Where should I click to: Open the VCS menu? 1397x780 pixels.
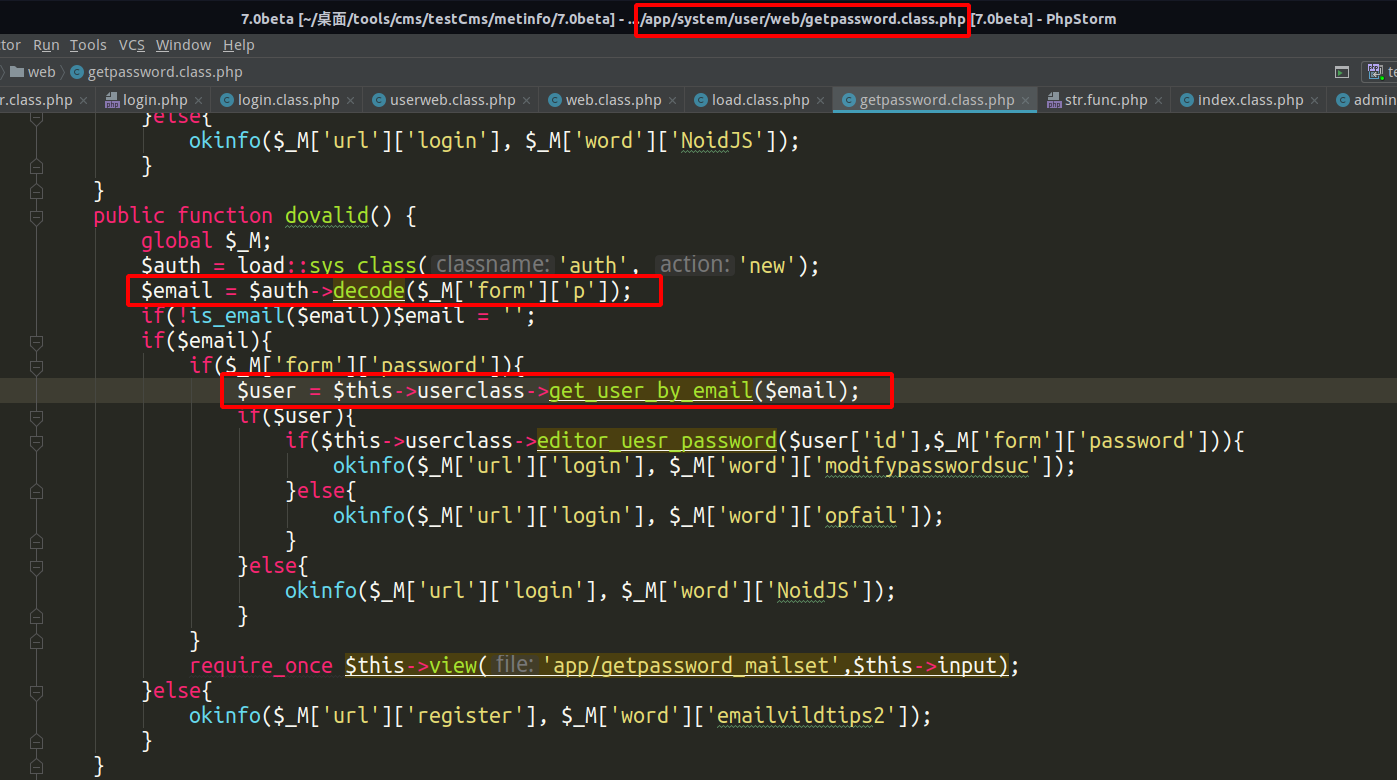click(132, 45)
